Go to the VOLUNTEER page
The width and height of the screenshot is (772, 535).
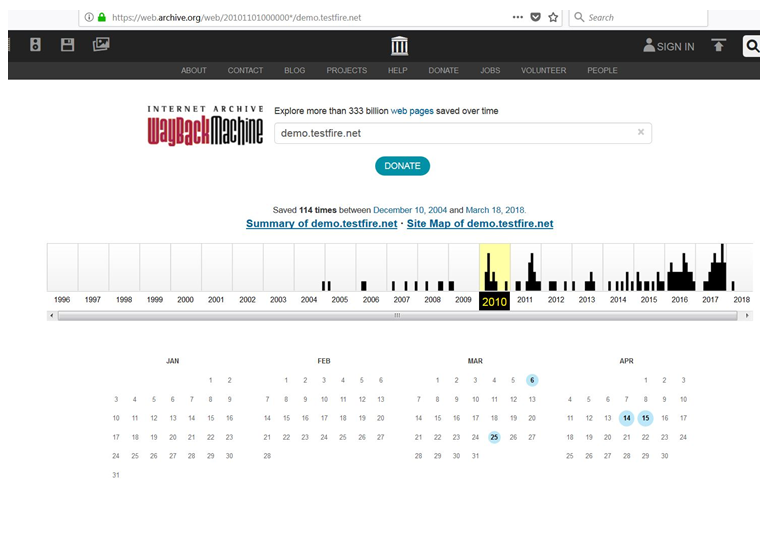pos(543,71)
